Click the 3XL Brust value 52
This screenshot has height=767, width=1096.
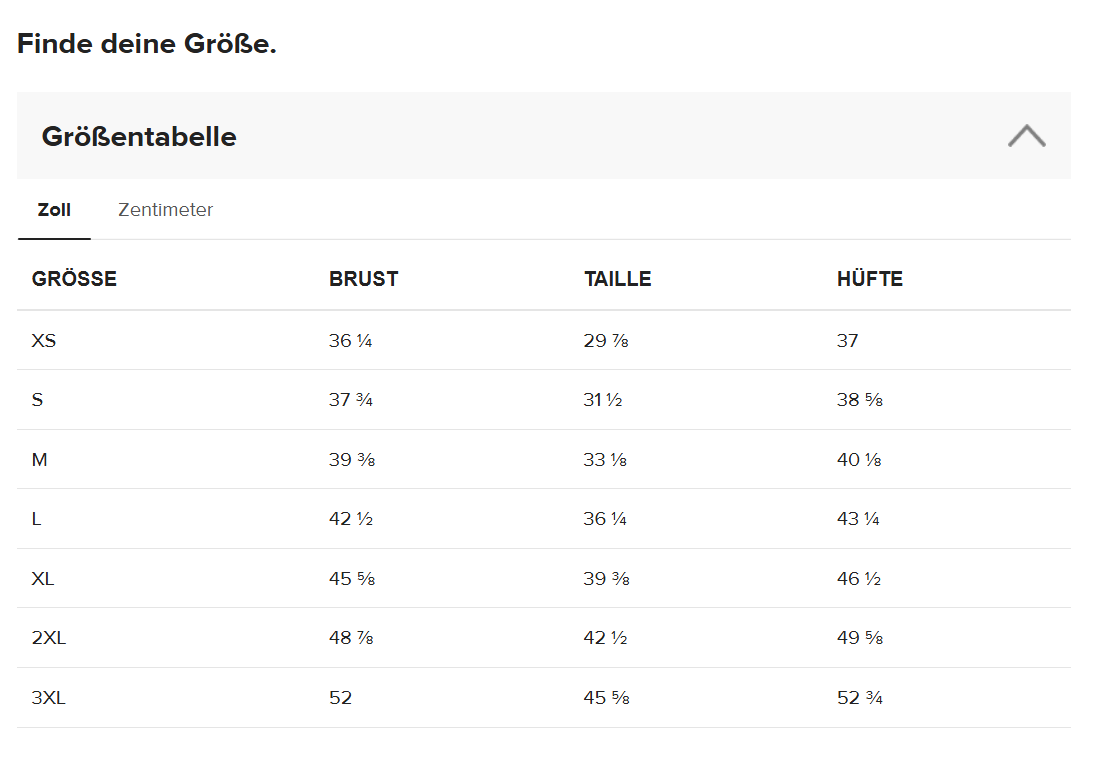(x=340, y=698)
